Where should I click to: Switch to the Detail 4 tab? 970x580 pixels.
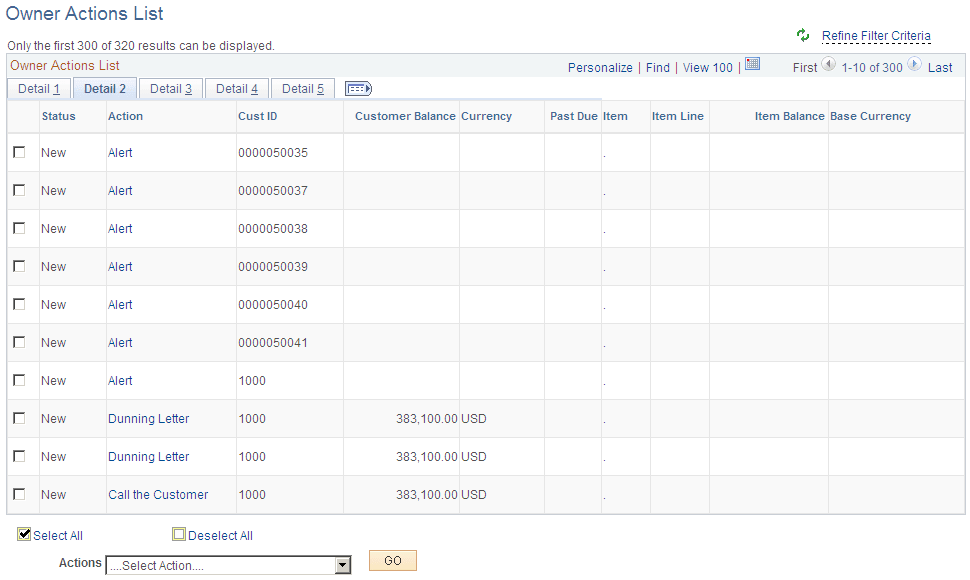point(236,88)
